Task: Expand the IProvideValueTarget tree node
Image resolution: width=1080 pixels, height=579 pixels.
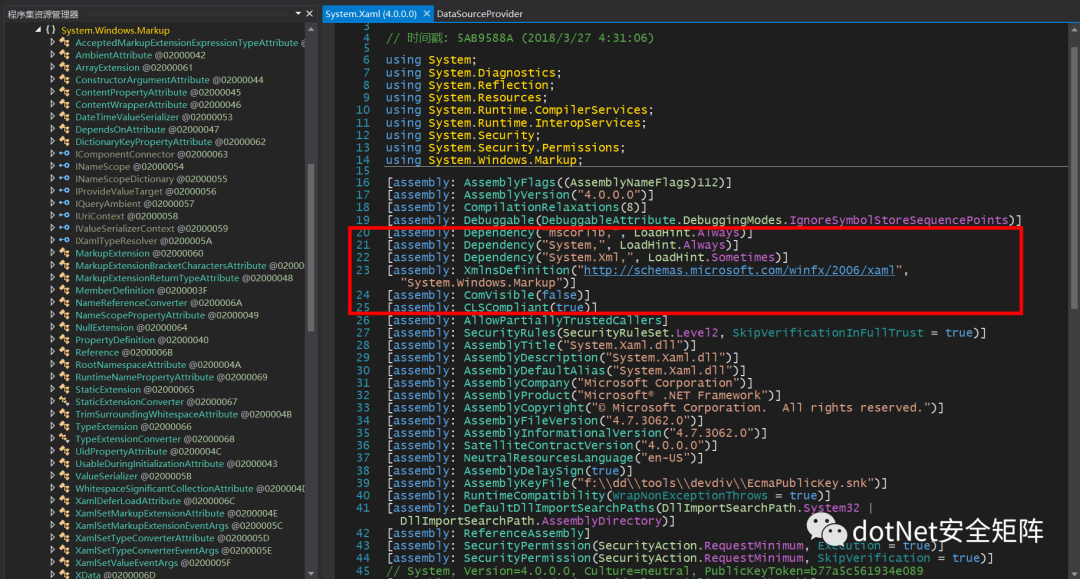Action: (x=52, y=191)
